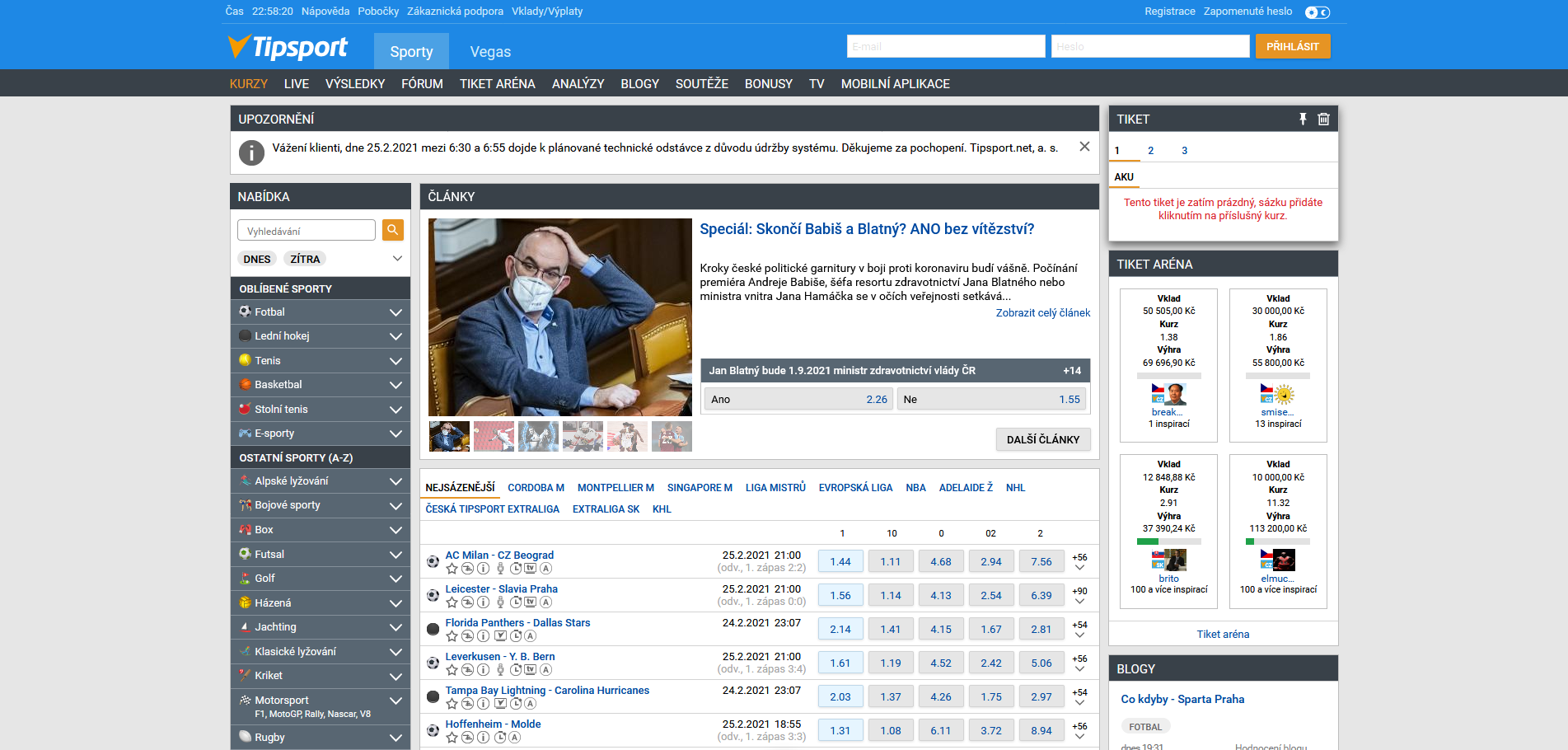The image size is (1568, 750).
Task: Click the microphone icon on AC Milan match
Action: (500, 568)
